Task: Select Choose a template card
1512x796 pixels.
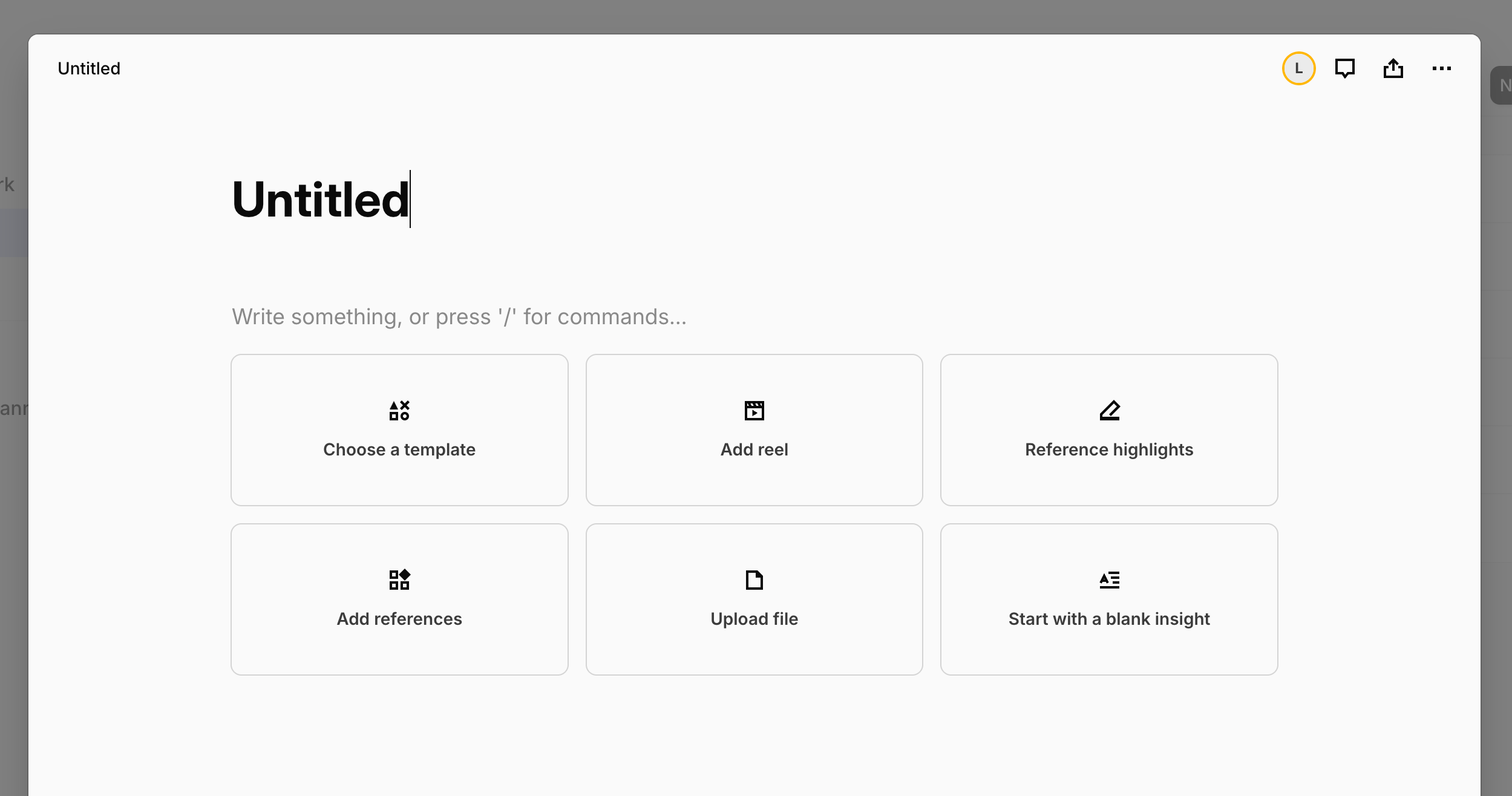Action: point(399,449)
